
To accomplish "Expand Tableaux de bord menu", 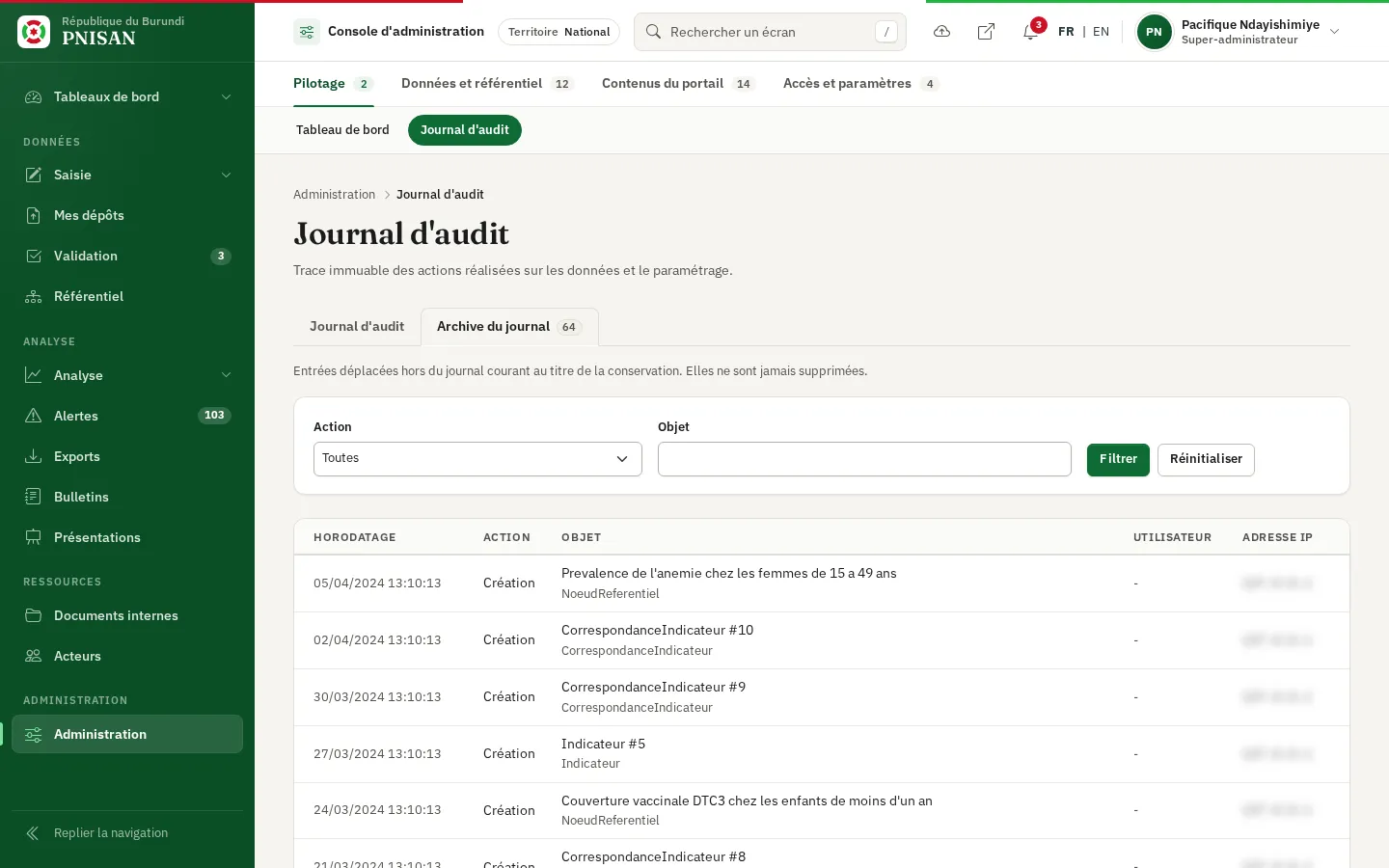I will (127, 96).
